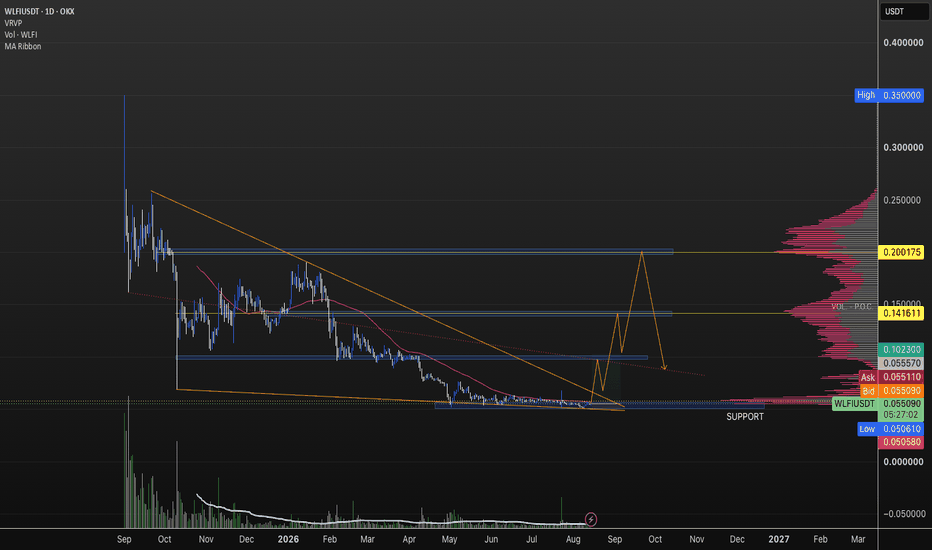Click the Ask 0.055110 price label

tap(892, 377)
